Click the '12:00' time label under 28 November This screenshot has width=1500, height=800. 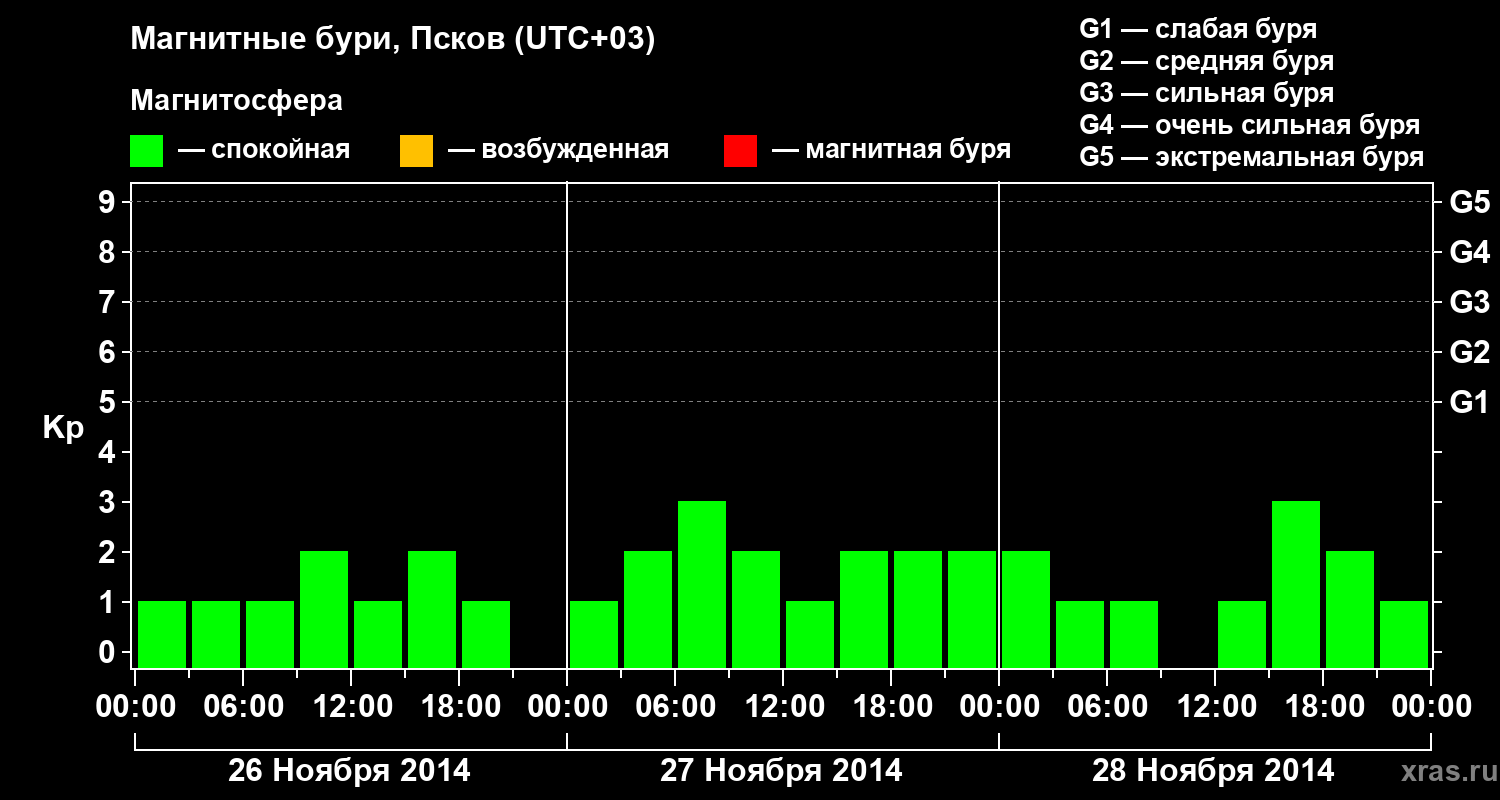coord(1215,707)
